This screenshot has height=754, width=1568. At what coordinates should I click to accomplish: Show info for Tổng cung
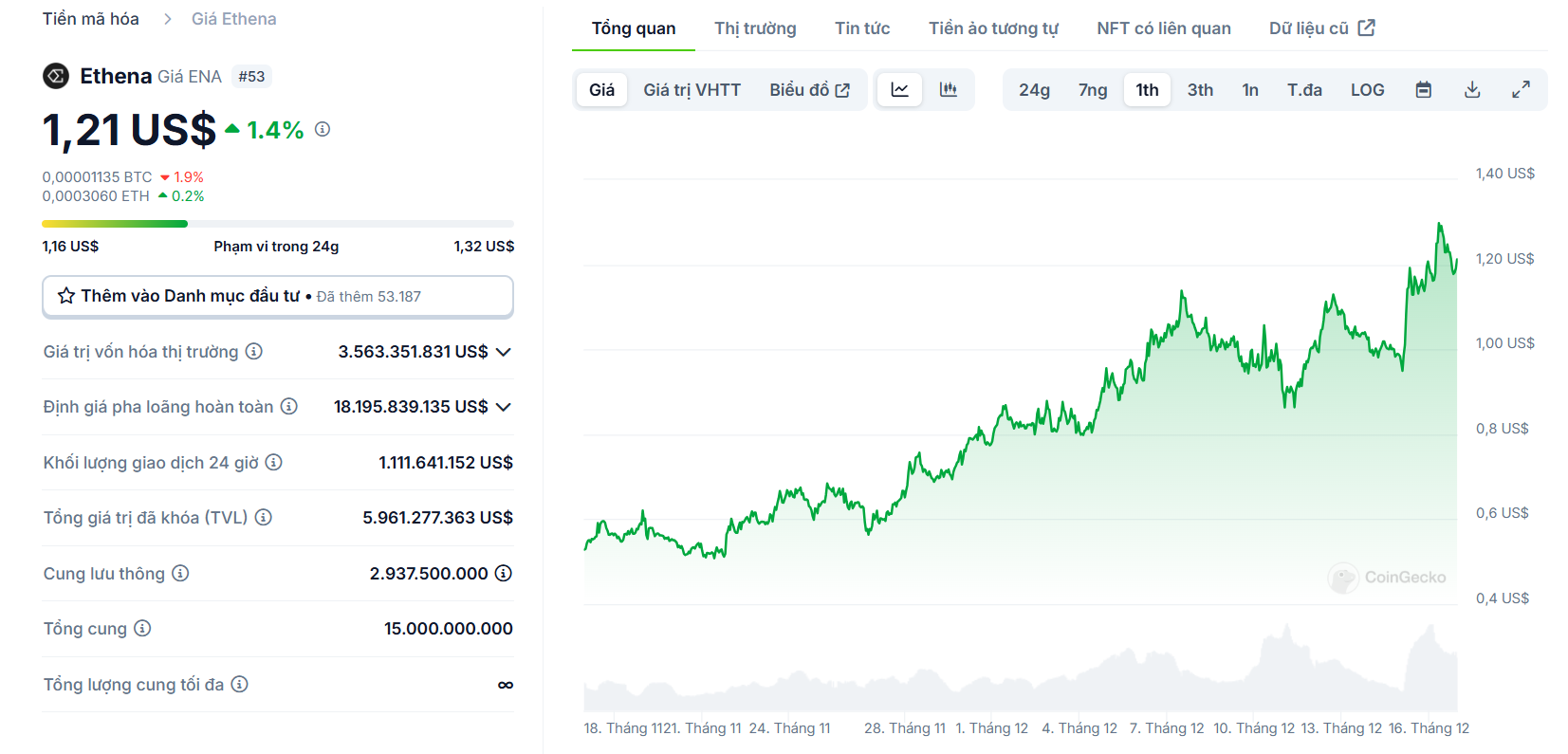tap(142, 628)
